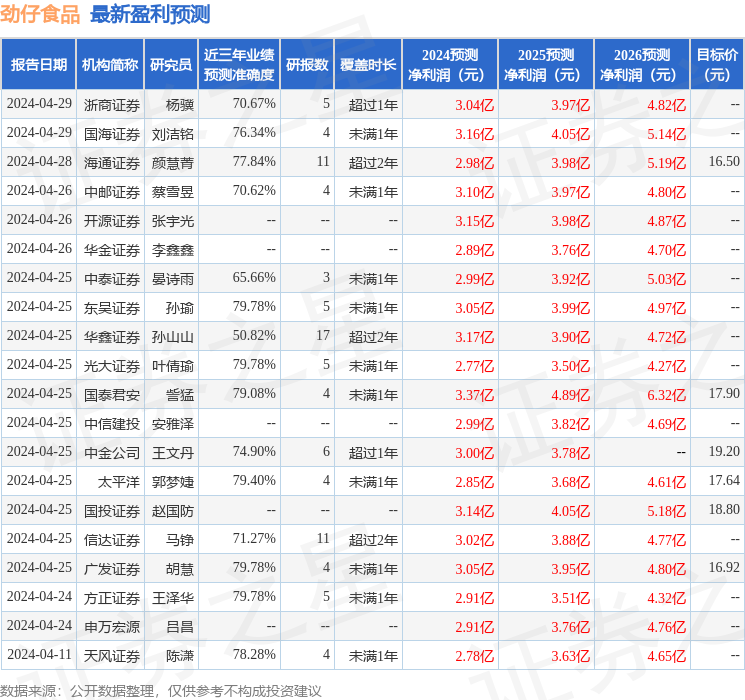
Task: Click analyst name 赵国防
Action: click(173, 510)
